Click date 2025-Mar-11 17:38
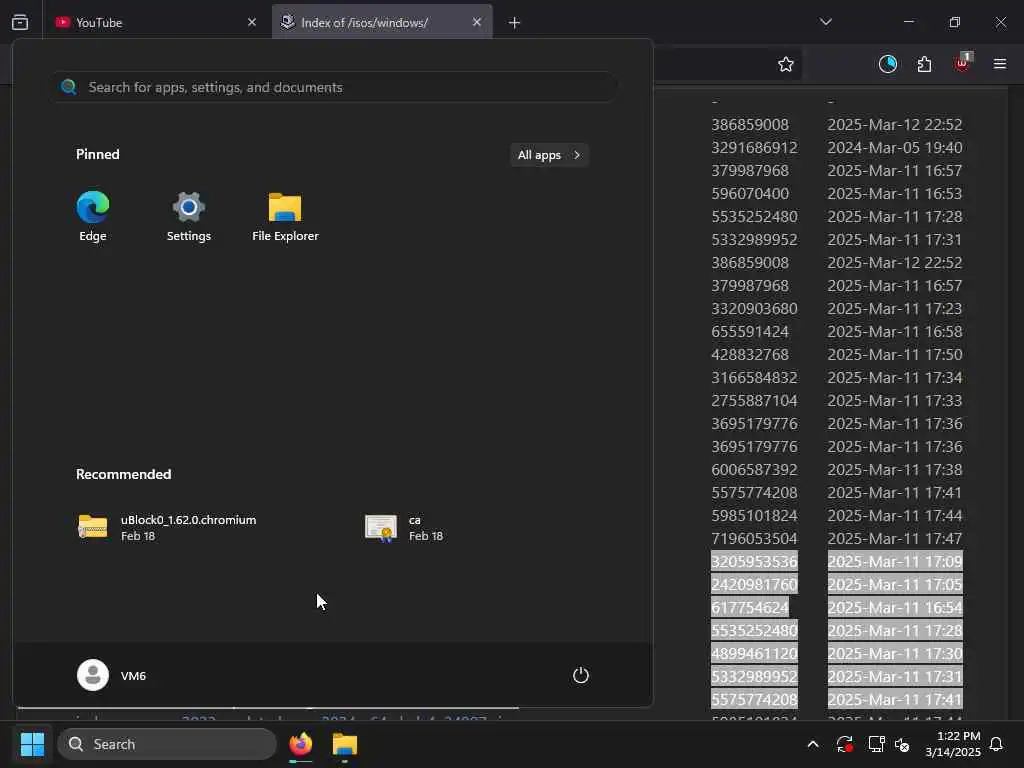This screenshot has width=1024, height=768. pos(895,470)
